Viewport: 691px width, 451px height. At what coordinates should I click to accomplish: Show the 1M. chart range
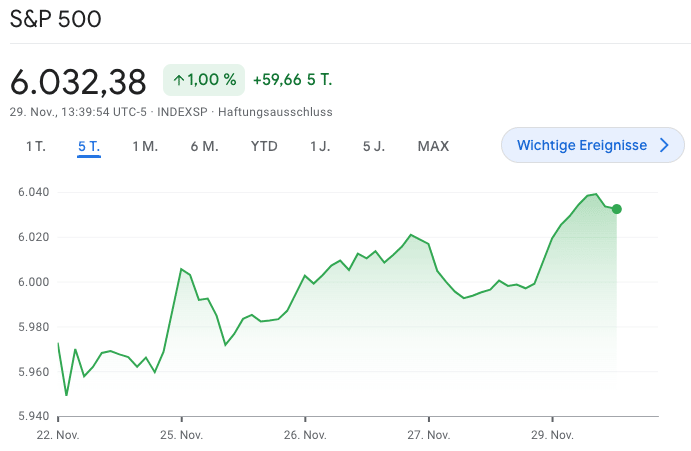click(x=145, y=146)
